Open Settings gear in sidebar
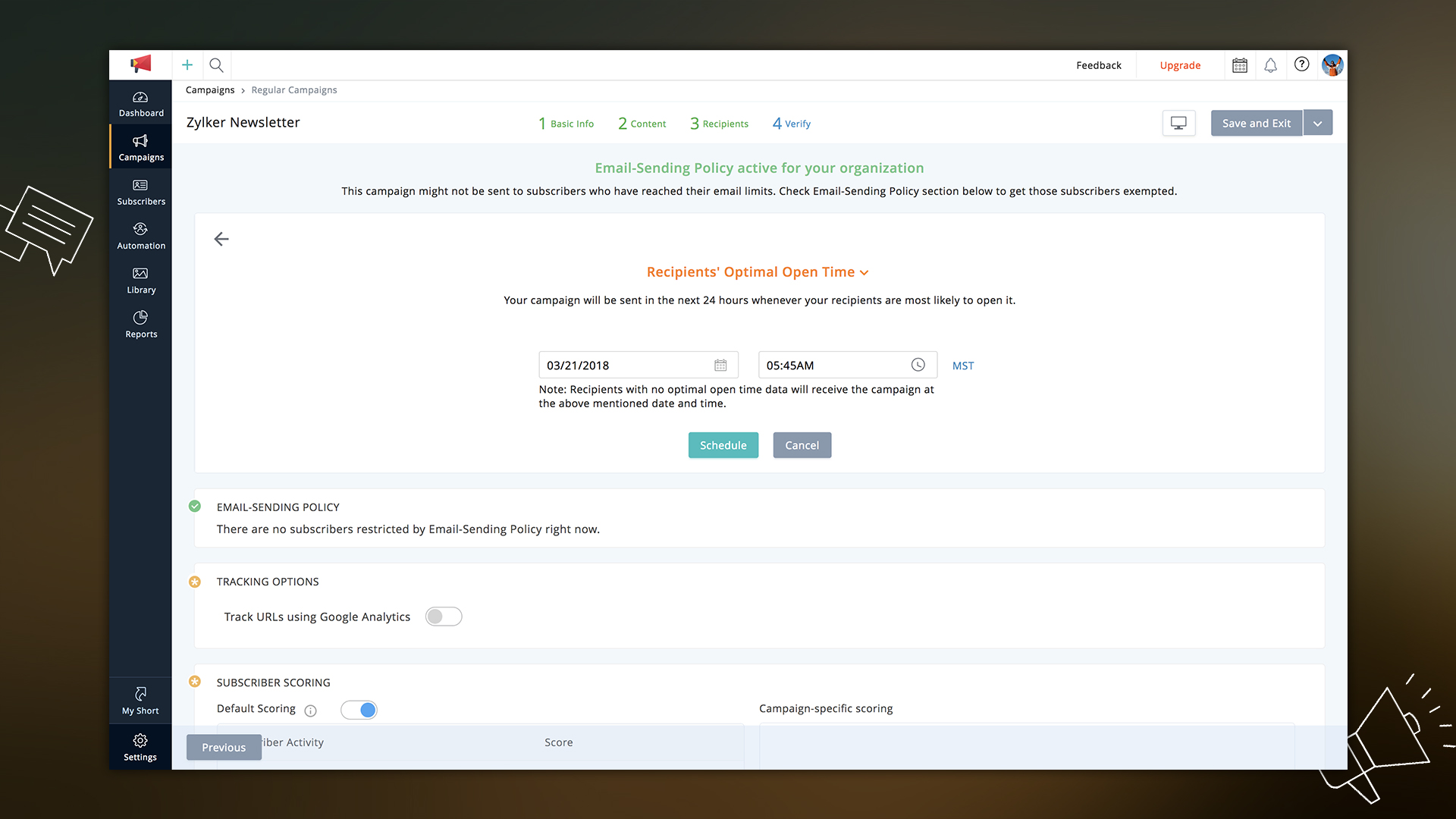 [140, 747]
